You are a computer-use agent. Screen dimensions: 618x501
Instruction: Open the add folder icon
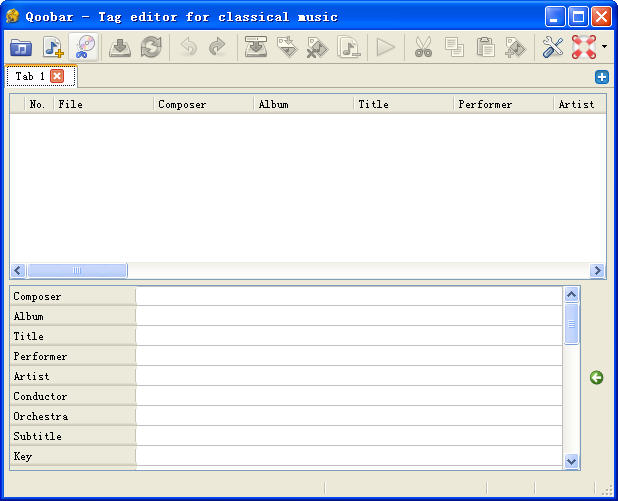coord(21,48)
